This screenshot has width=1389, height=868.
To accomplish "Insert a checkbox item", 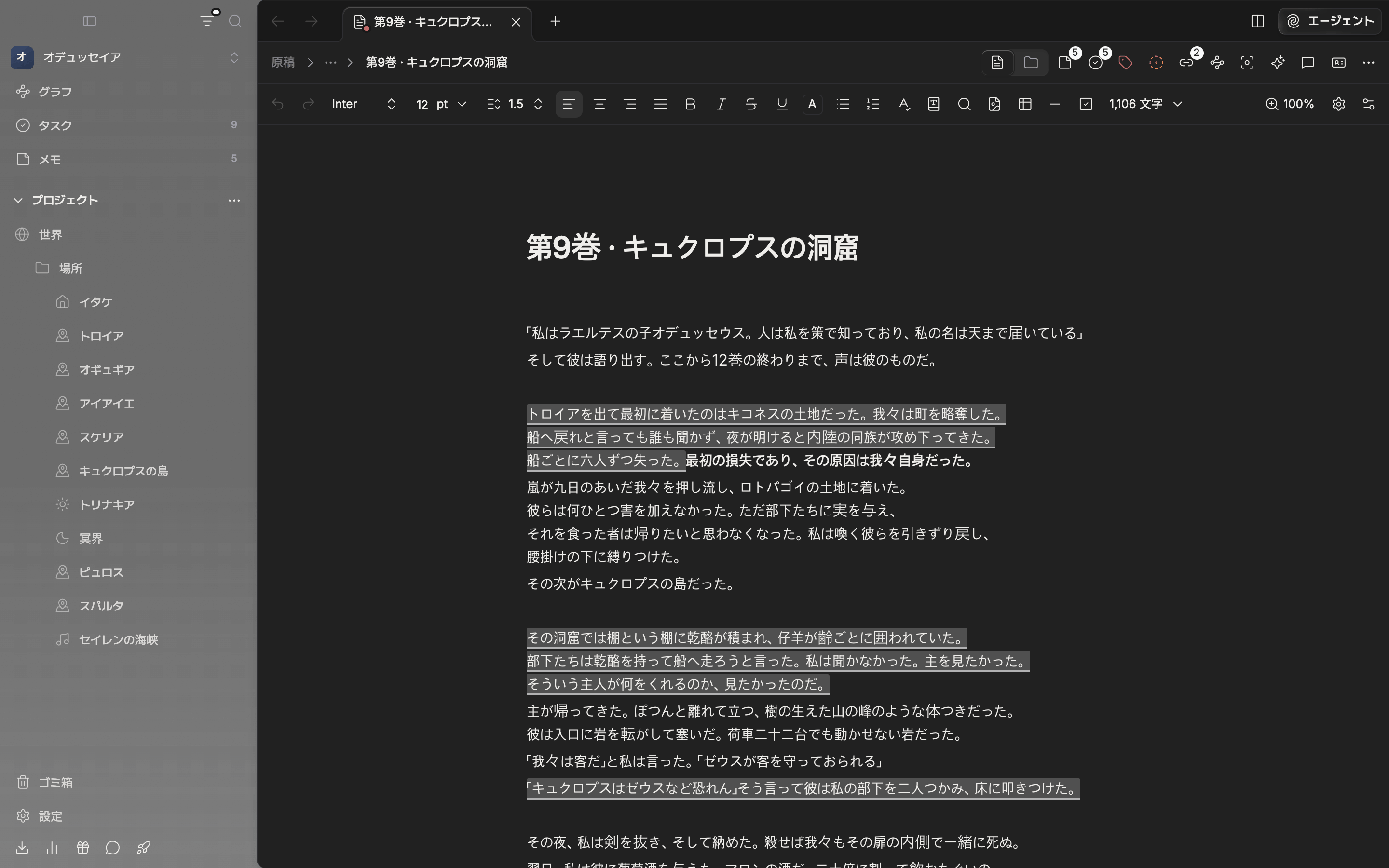I will pos(1086,104).
